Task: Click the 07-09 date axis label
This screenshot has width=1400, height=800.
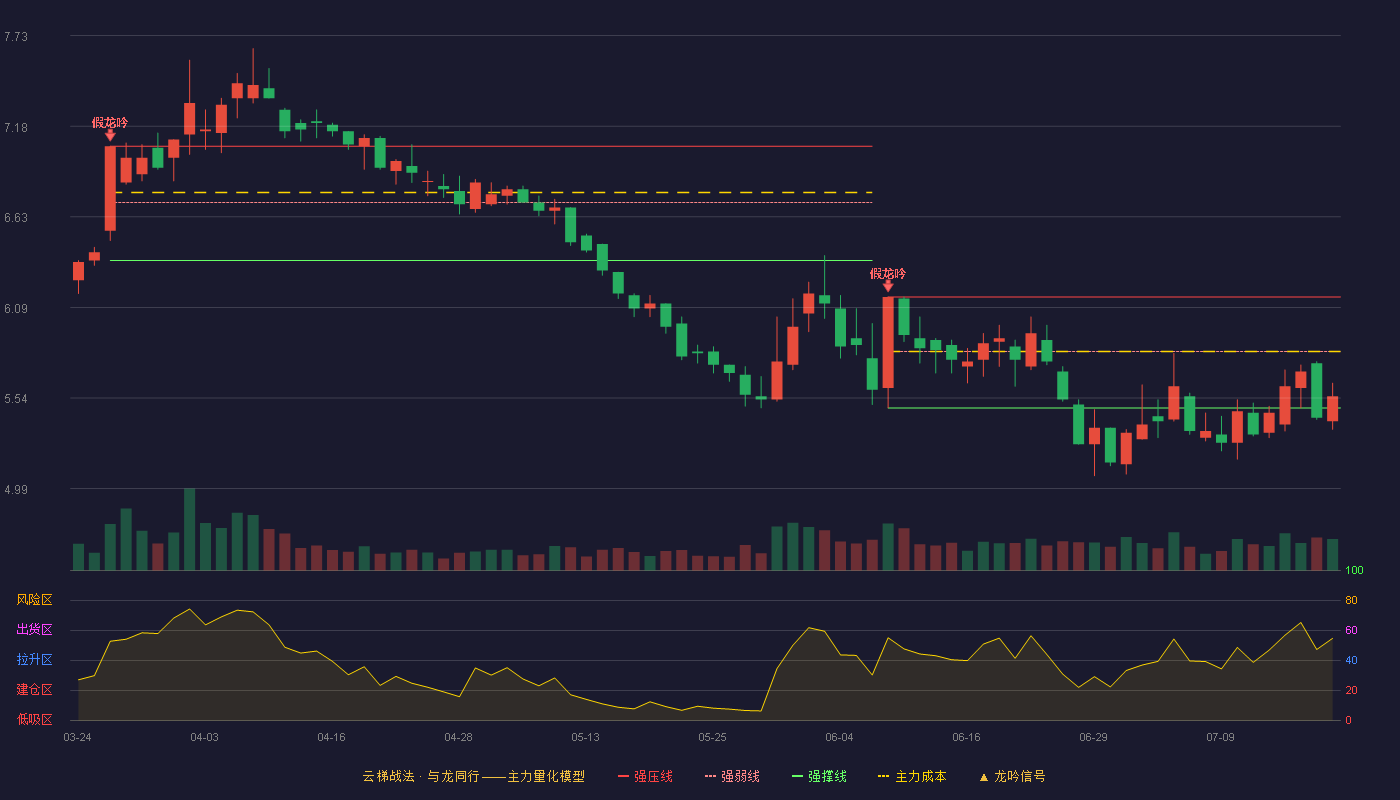Action: [1220, 737]
